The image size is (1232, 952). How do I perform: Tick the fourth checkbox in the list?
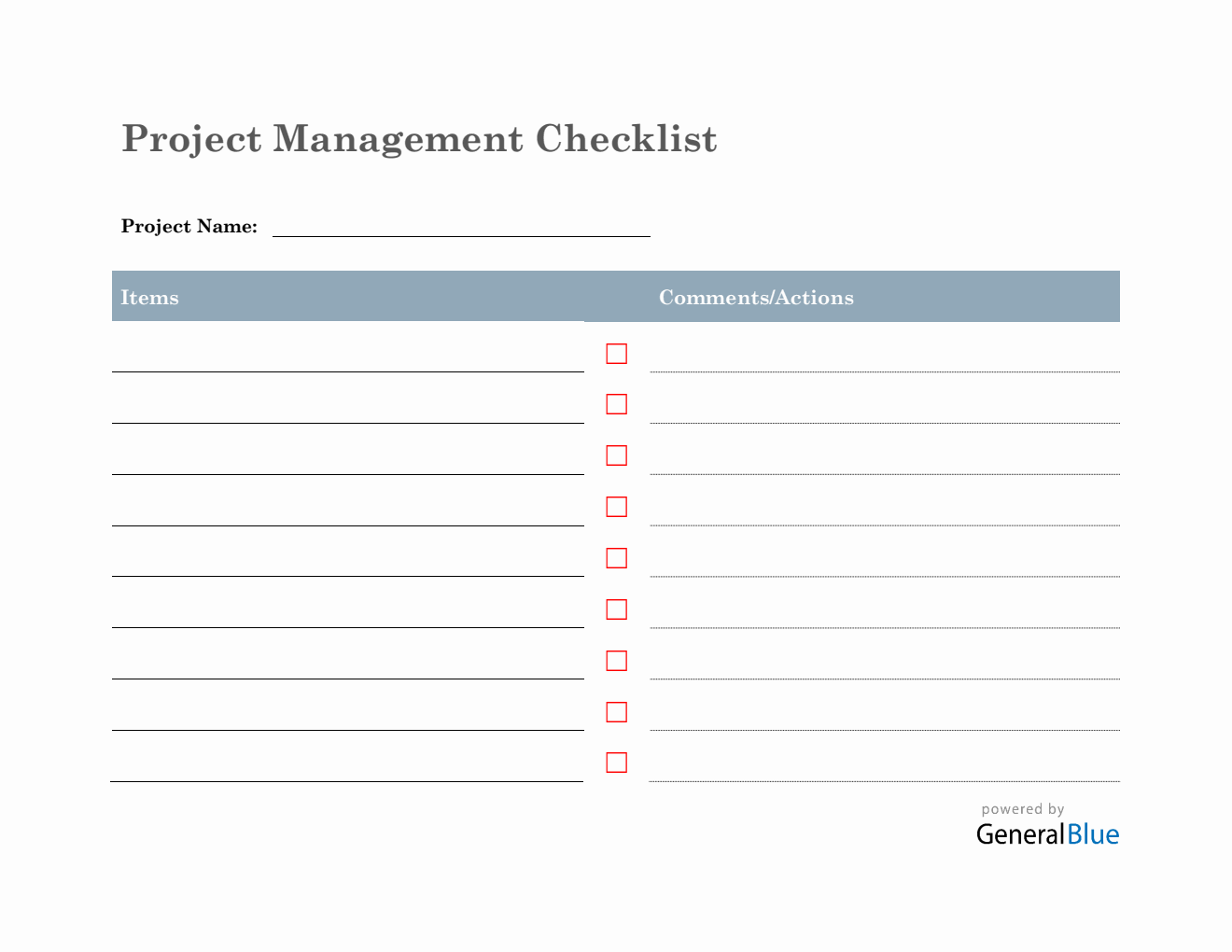click(616, 507)
